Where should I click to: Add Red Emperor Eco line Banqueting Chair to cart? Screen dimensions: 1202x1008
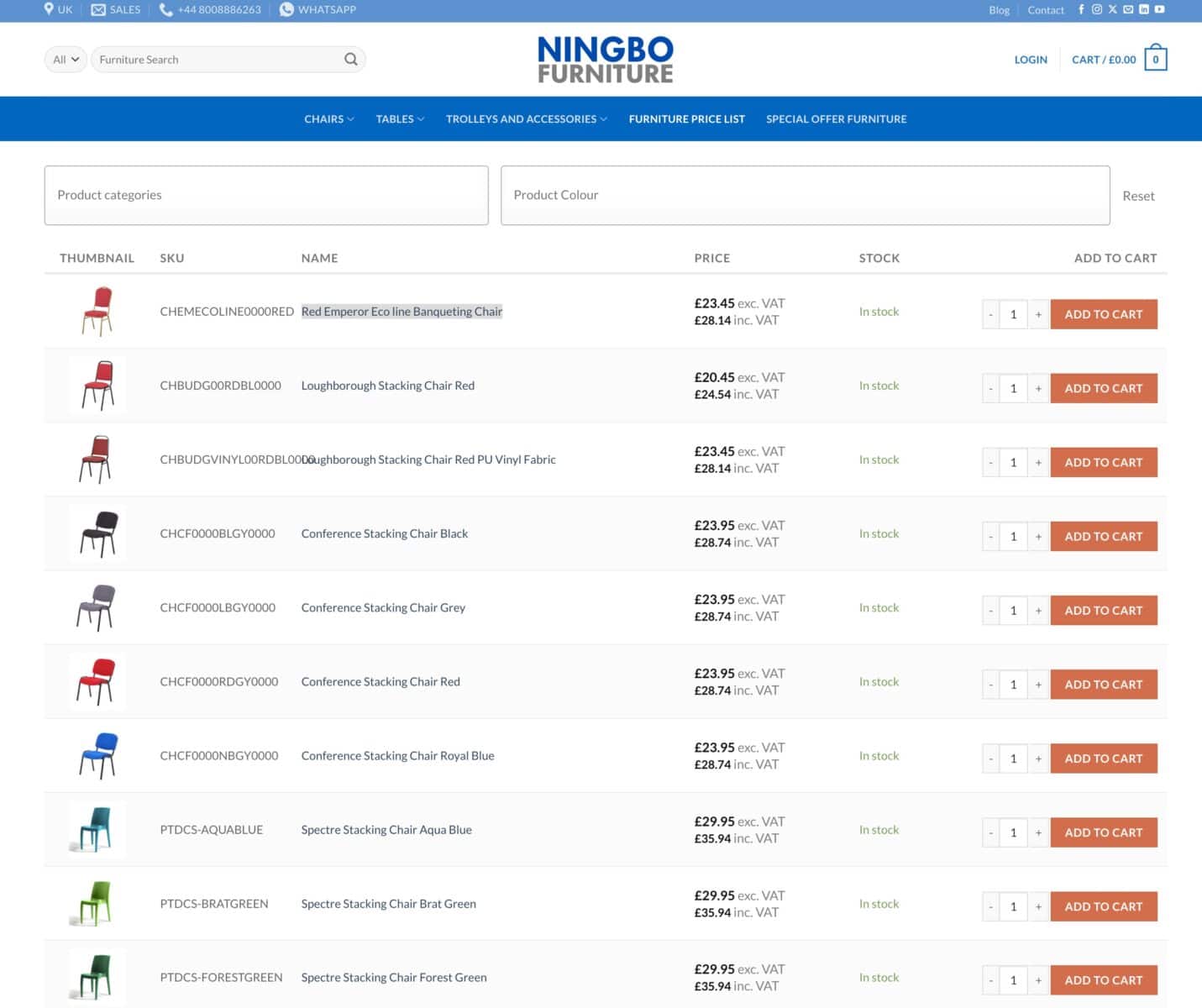[x=1104, y=314]
